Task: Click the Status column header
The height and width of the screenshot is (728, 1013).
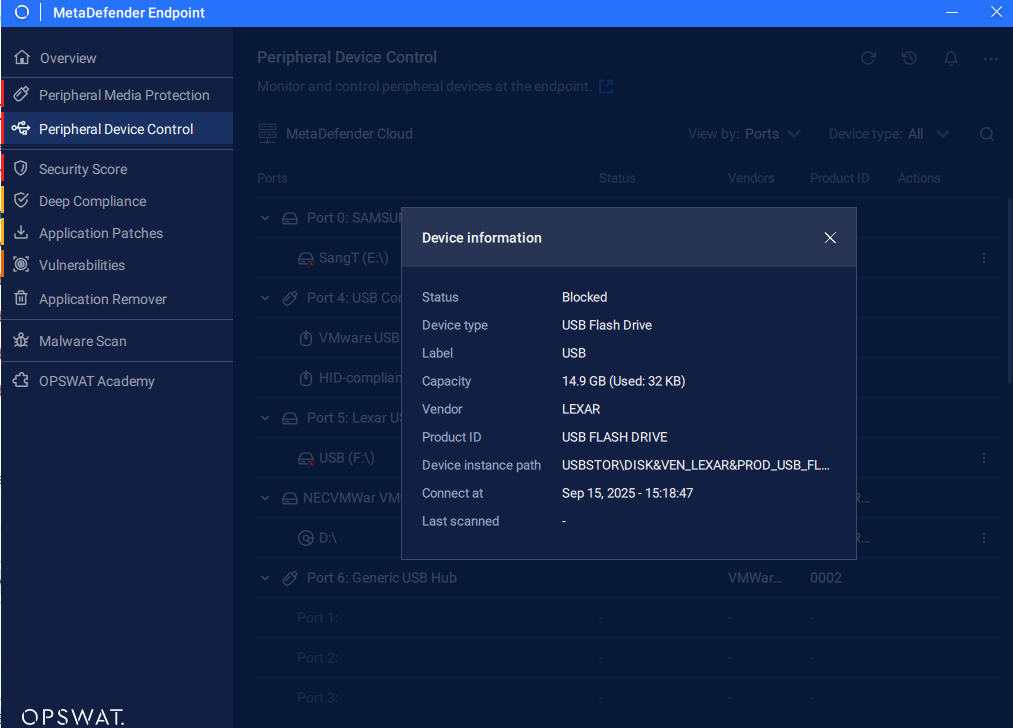Action: click(x=617, y=178)
